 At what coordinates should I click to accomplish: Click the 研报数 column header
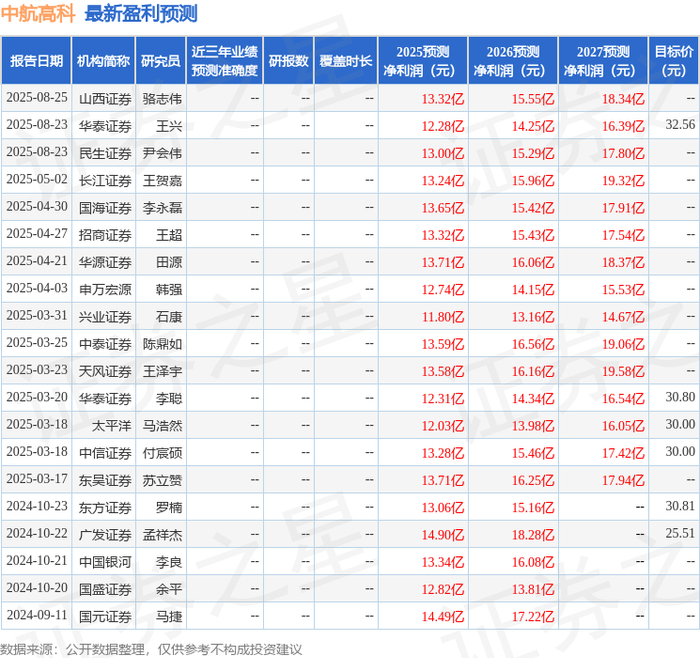(288, 61)
